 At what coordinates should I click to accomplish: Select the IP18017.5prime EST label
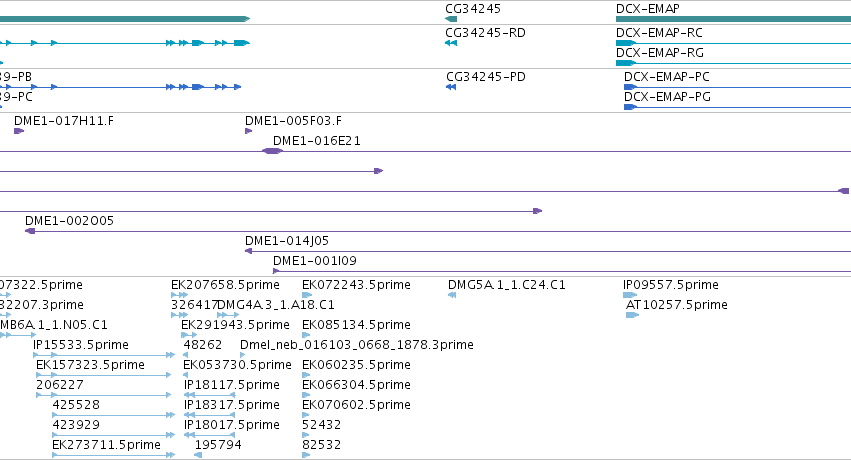tap(232, 425)
